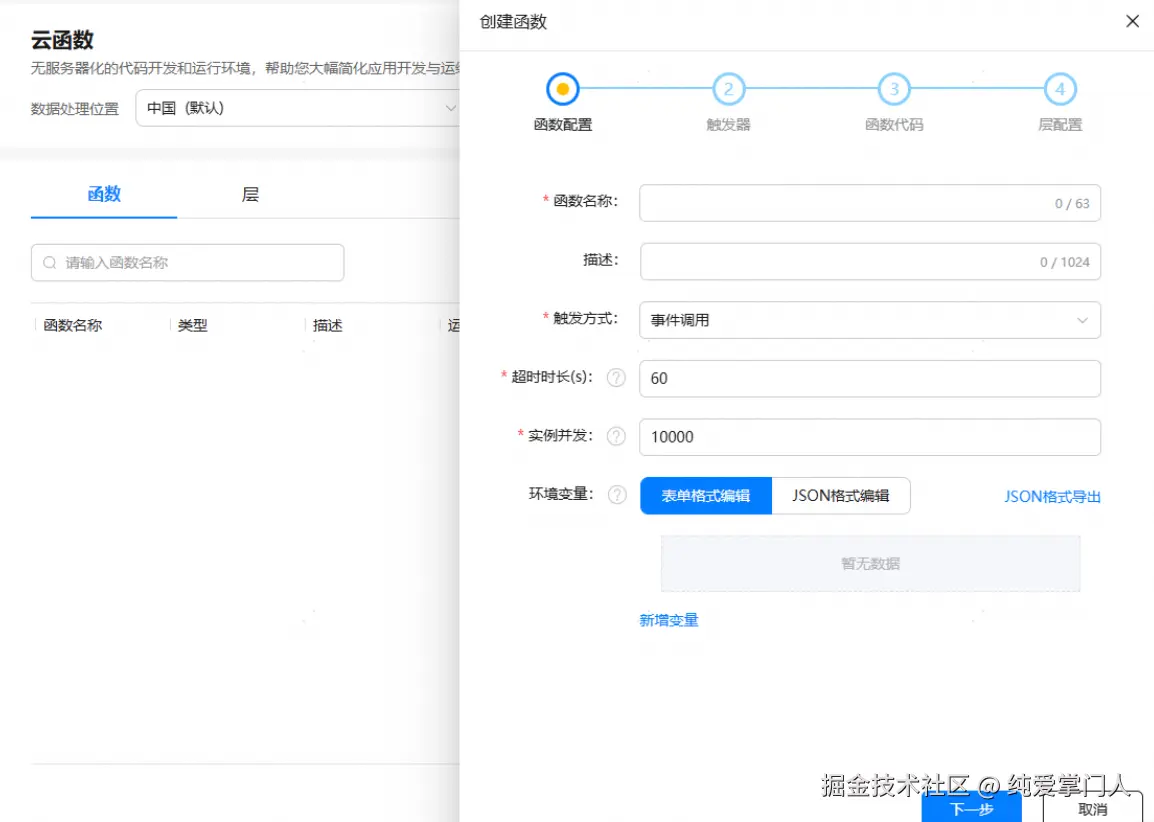Jump to step 4 层配置 circle

point(1059,89)
